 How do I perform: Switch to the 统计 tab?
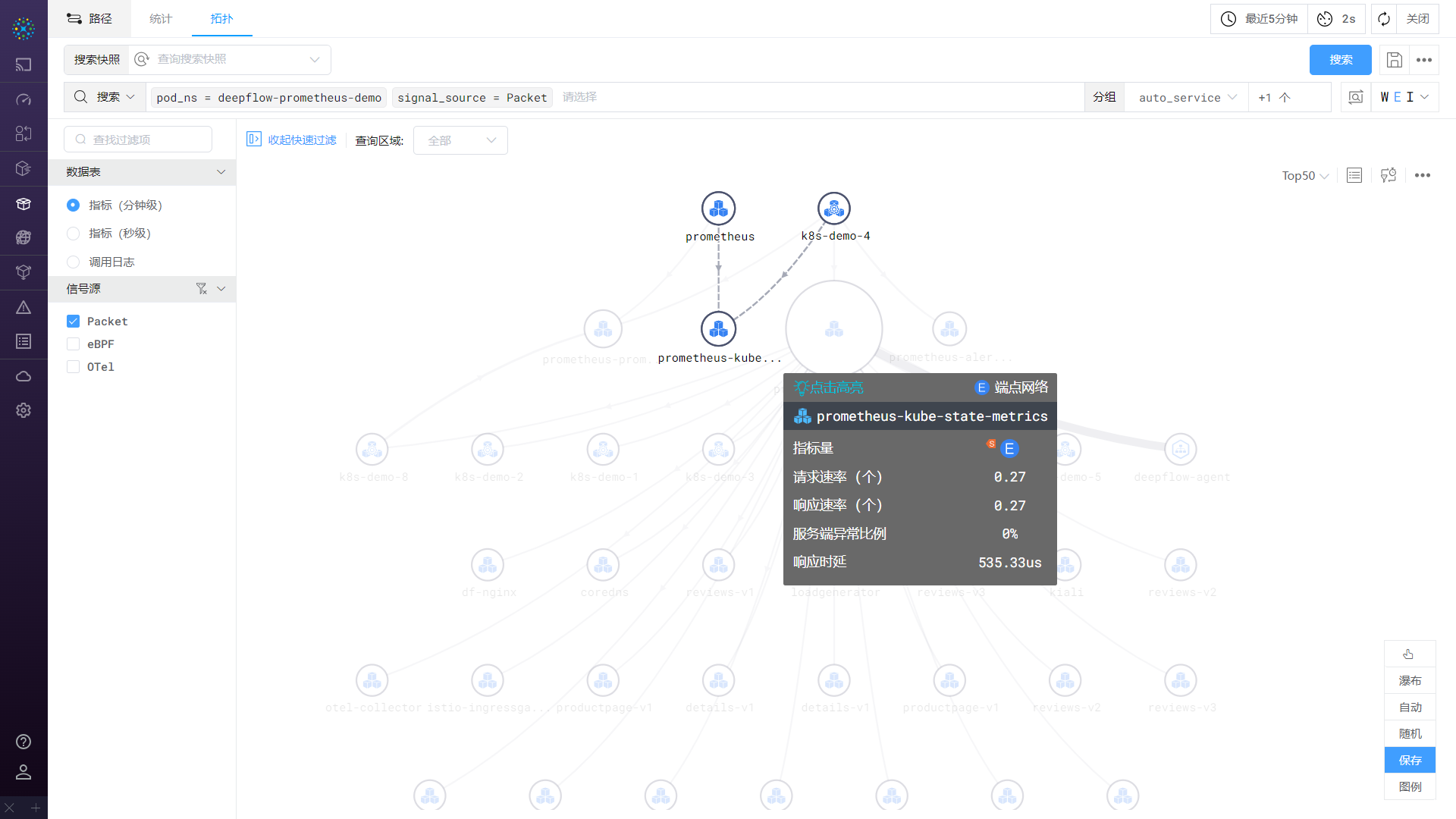161,19
